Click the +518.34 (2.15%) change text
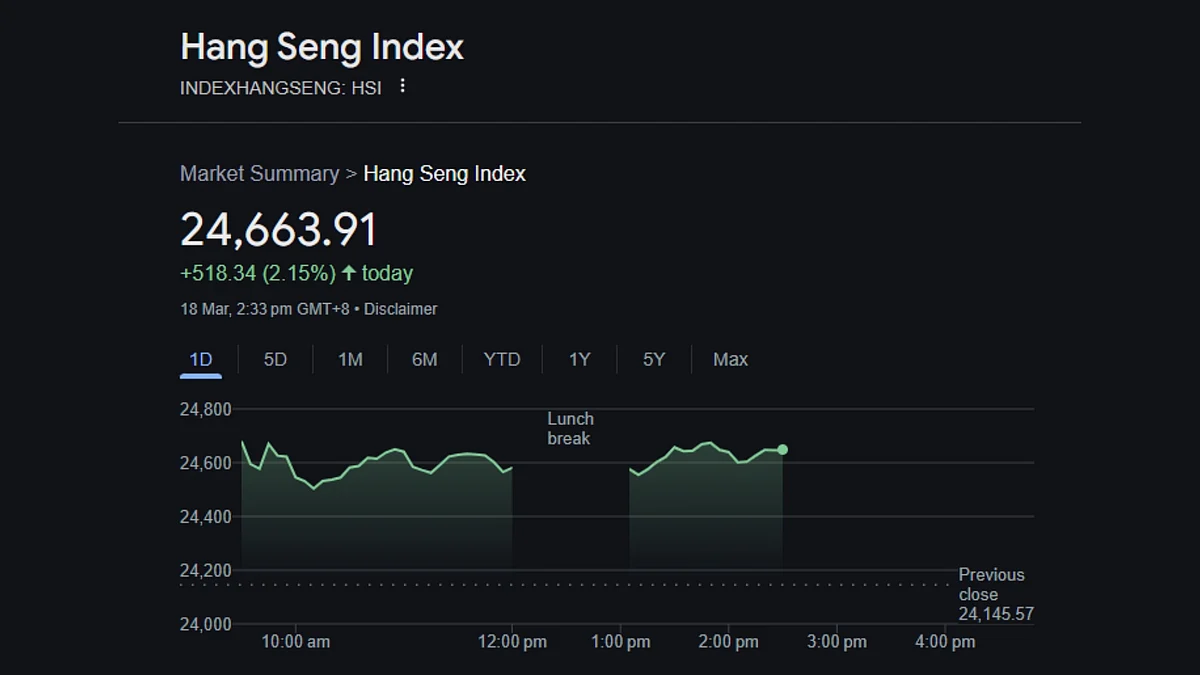This screenshot has width=1200, height=675. [258, 273]
